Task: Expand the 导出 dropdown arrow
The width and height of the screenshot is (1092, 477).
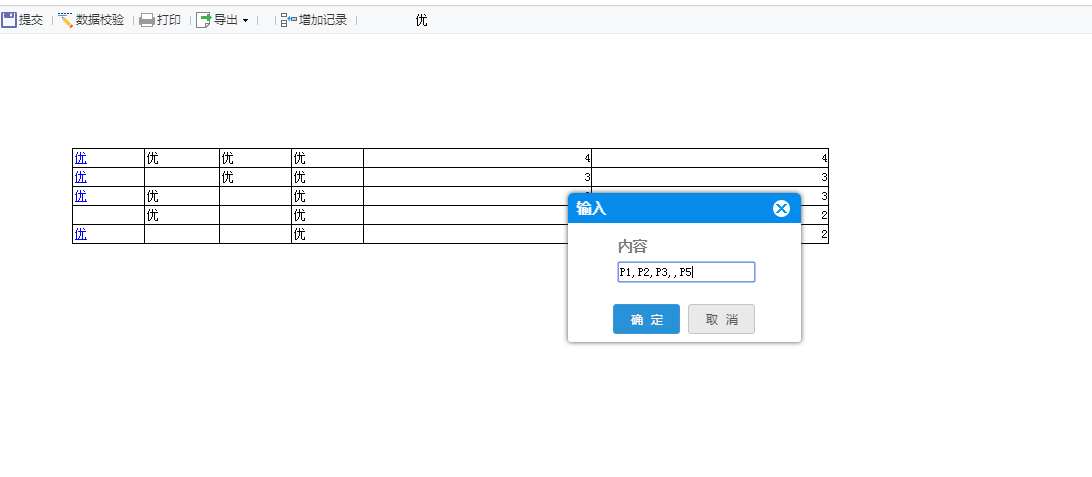Action: click(245, 21)
